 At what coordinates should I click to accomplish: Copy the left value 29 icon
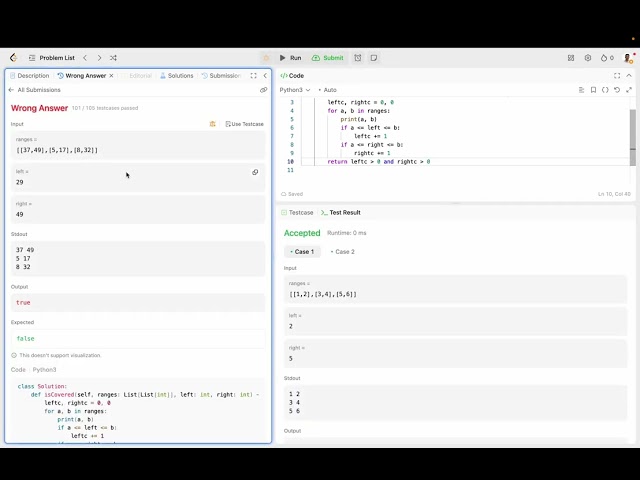click(255, 172)
